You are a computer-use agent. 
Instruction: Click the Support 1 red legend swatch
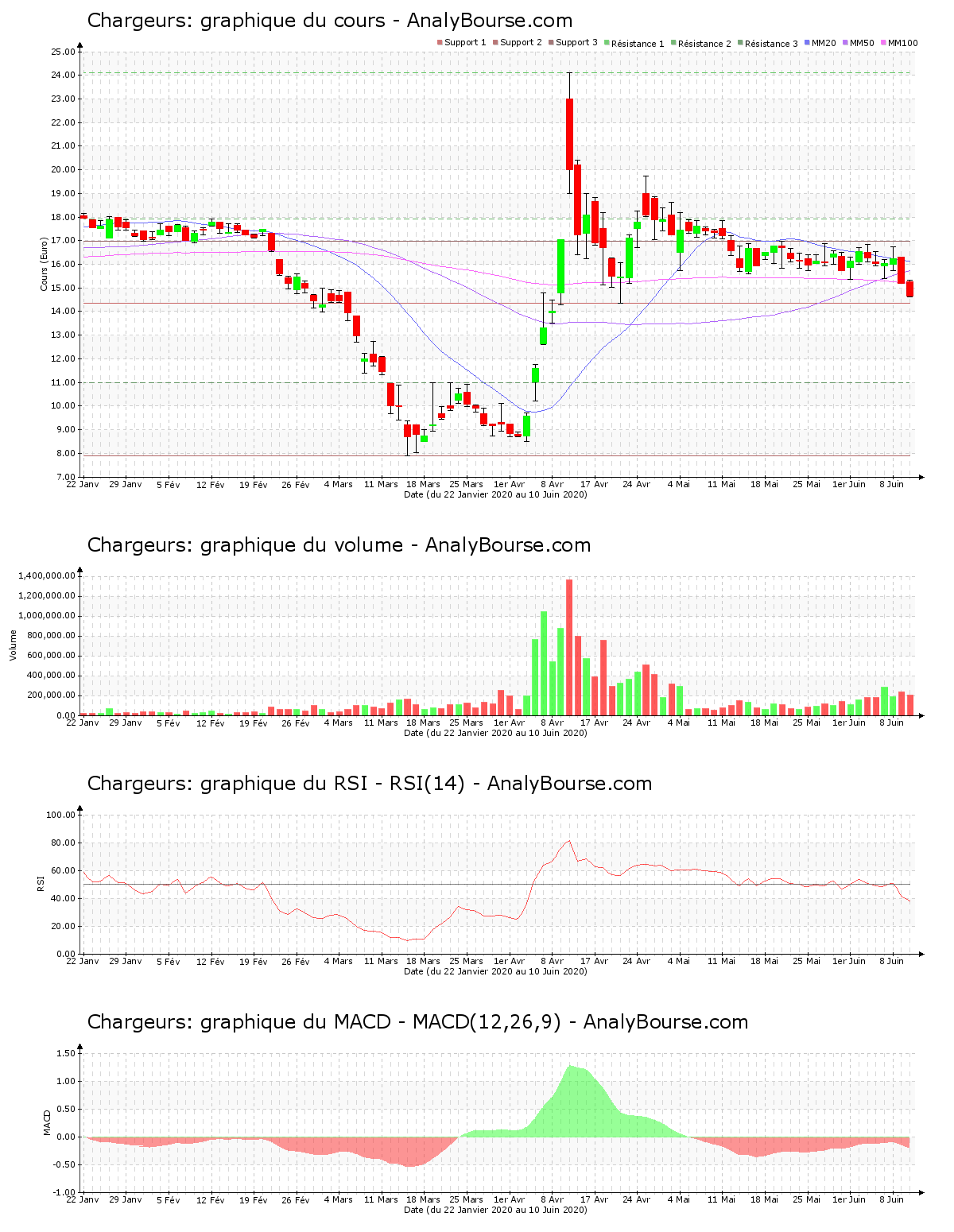tap(440, 43)
